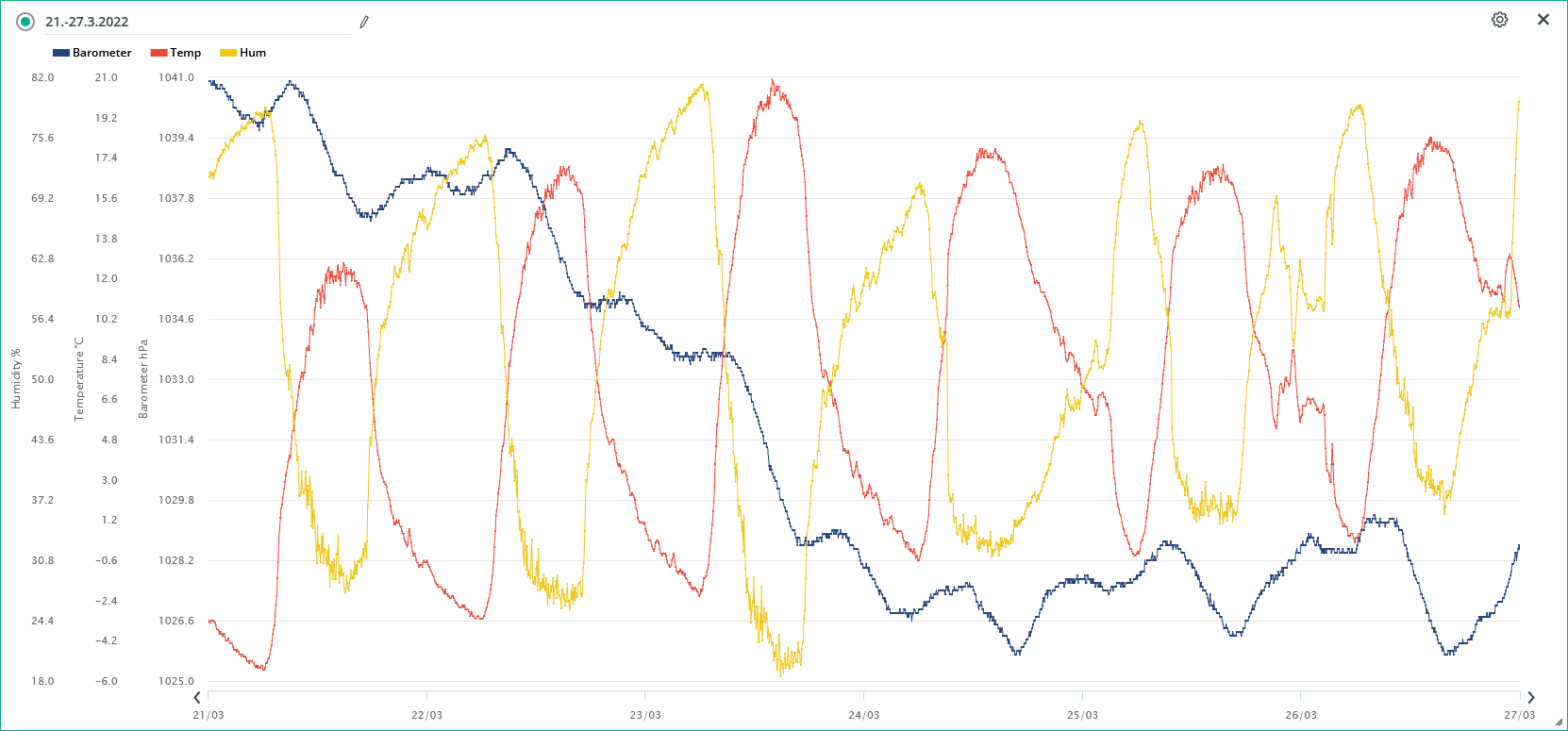Select the 22/03 date label on x-axis
This screenshot has width=1568, height=731.
tap(426, 715)
